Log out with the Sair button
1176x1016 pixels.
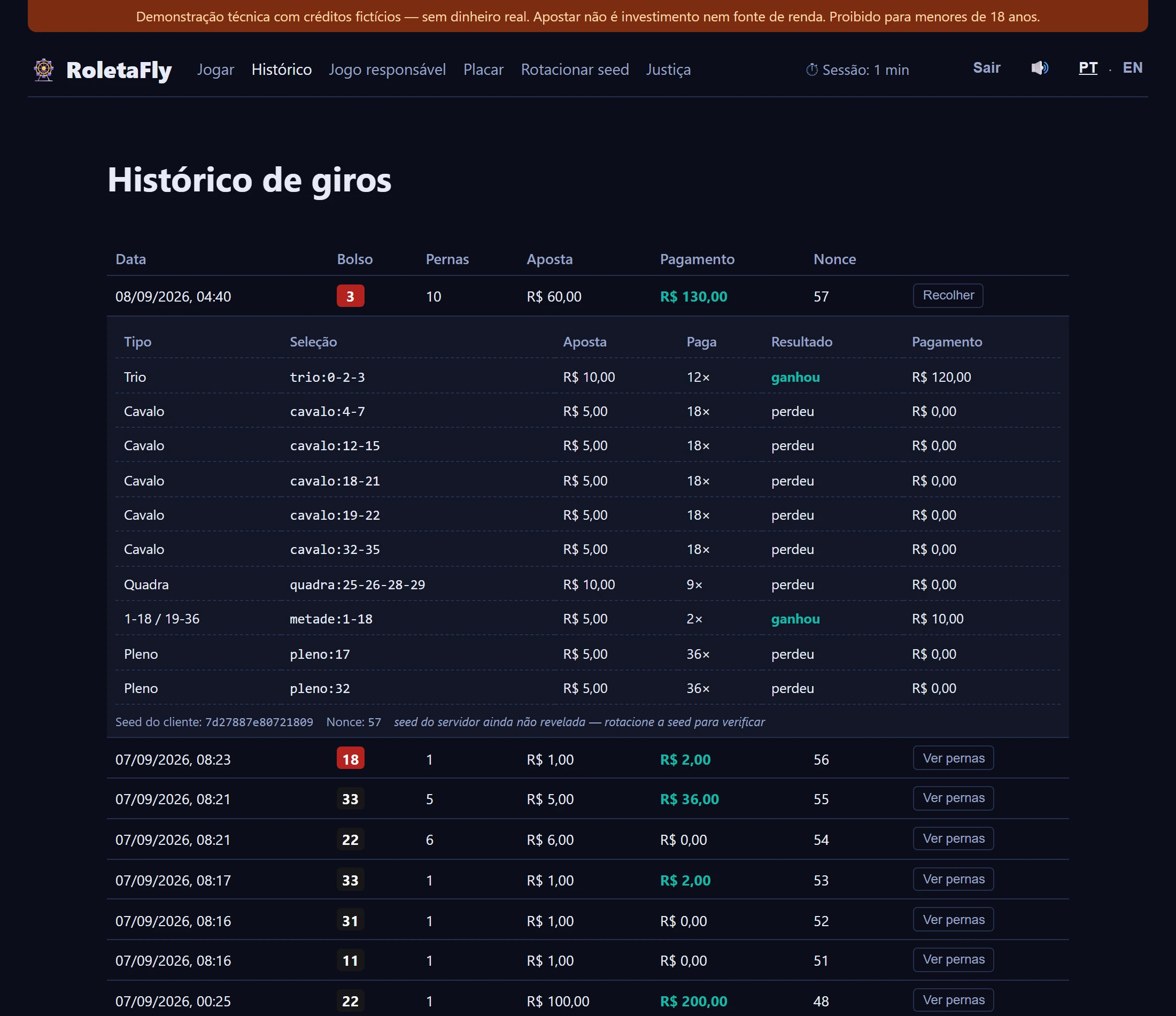point(986,67)
